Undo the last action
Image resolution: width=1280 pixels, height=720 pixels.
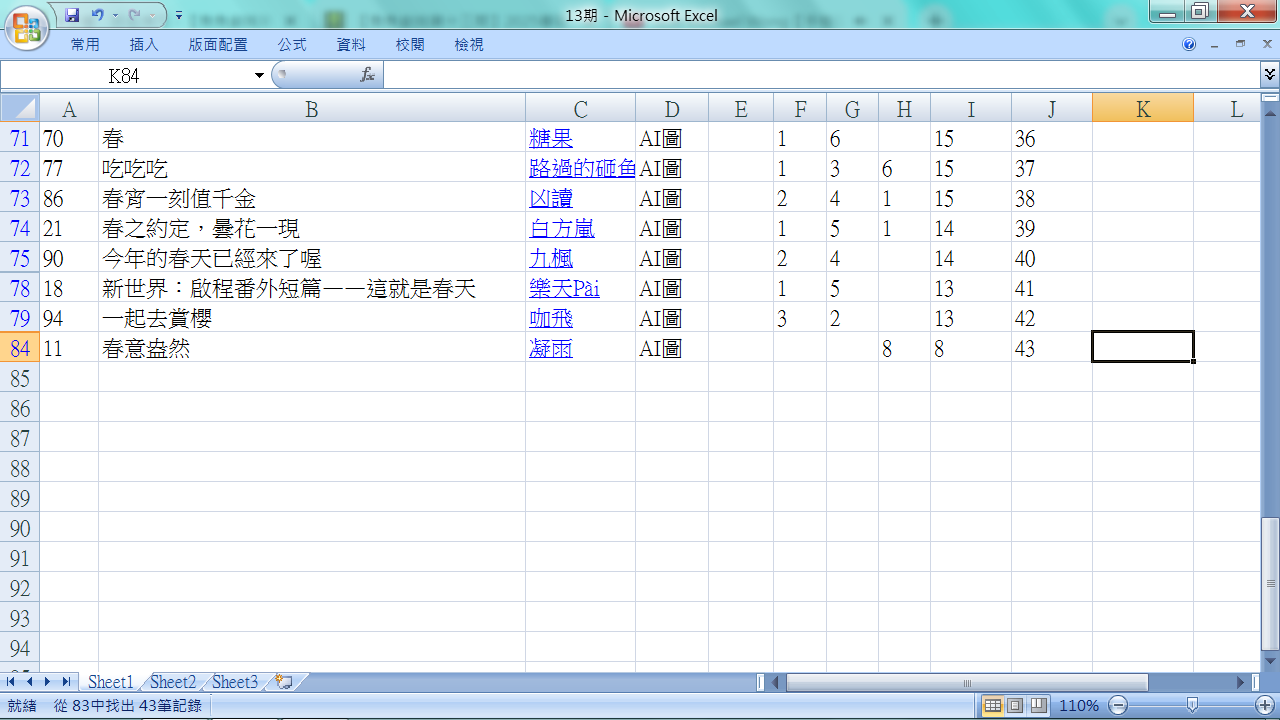pyautogui.click(x=98, y=16)
